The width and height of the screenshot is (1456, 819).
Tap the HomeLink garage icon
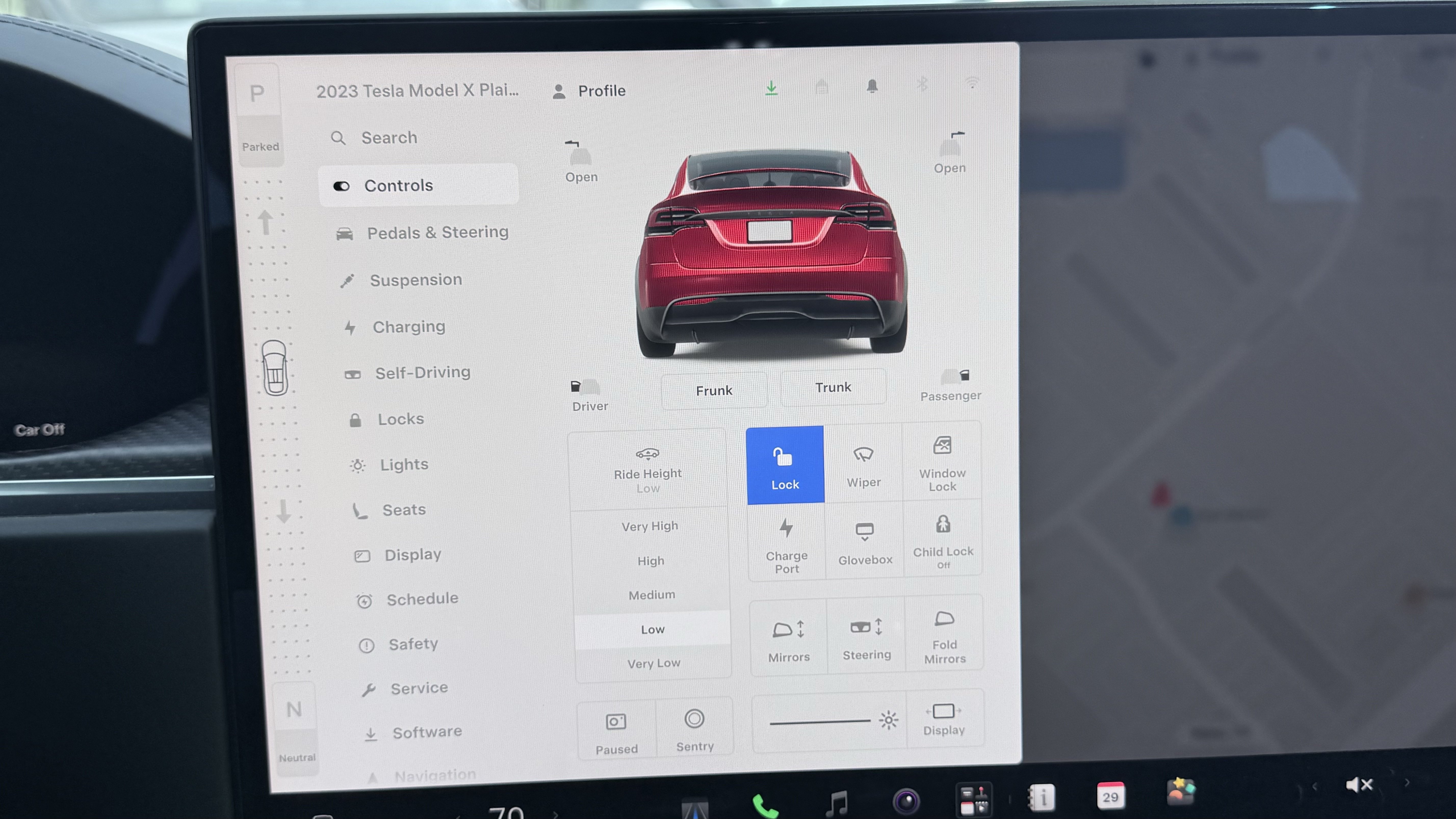[822, 86]
